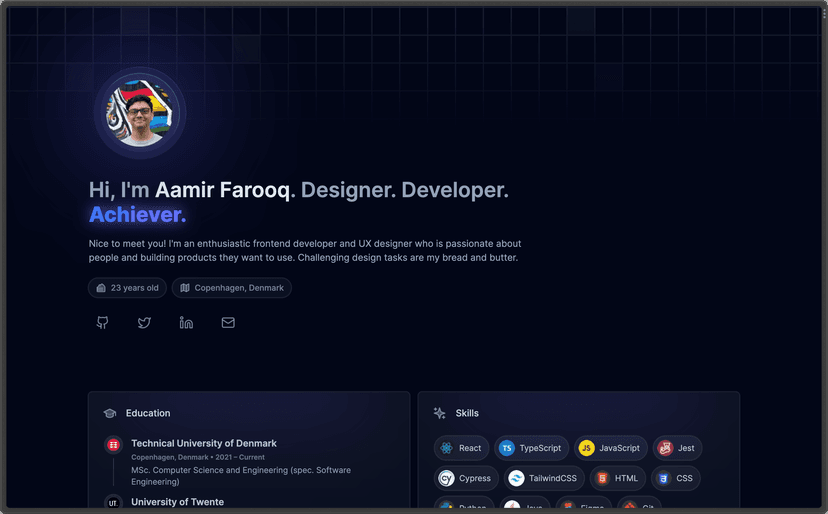Select the TailwindCSS skill chip
828x514 pixels.
click(x=544, y=478)
